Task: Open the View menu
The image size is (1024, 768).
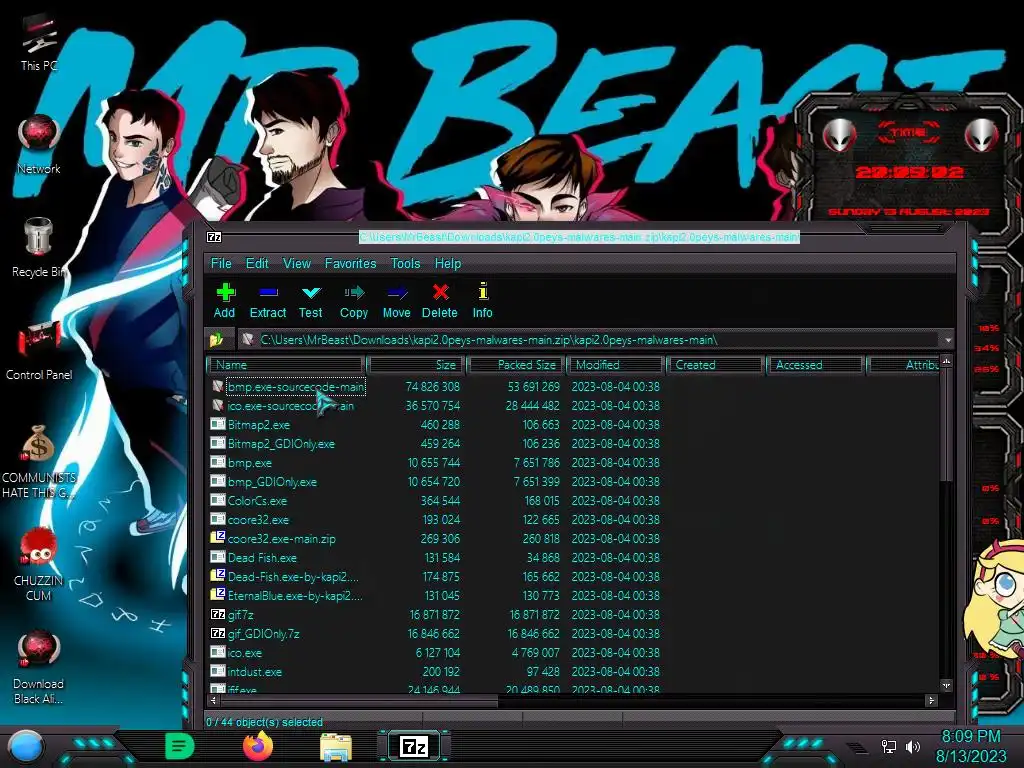Action: pyautogui.click(x=296, y=263)
